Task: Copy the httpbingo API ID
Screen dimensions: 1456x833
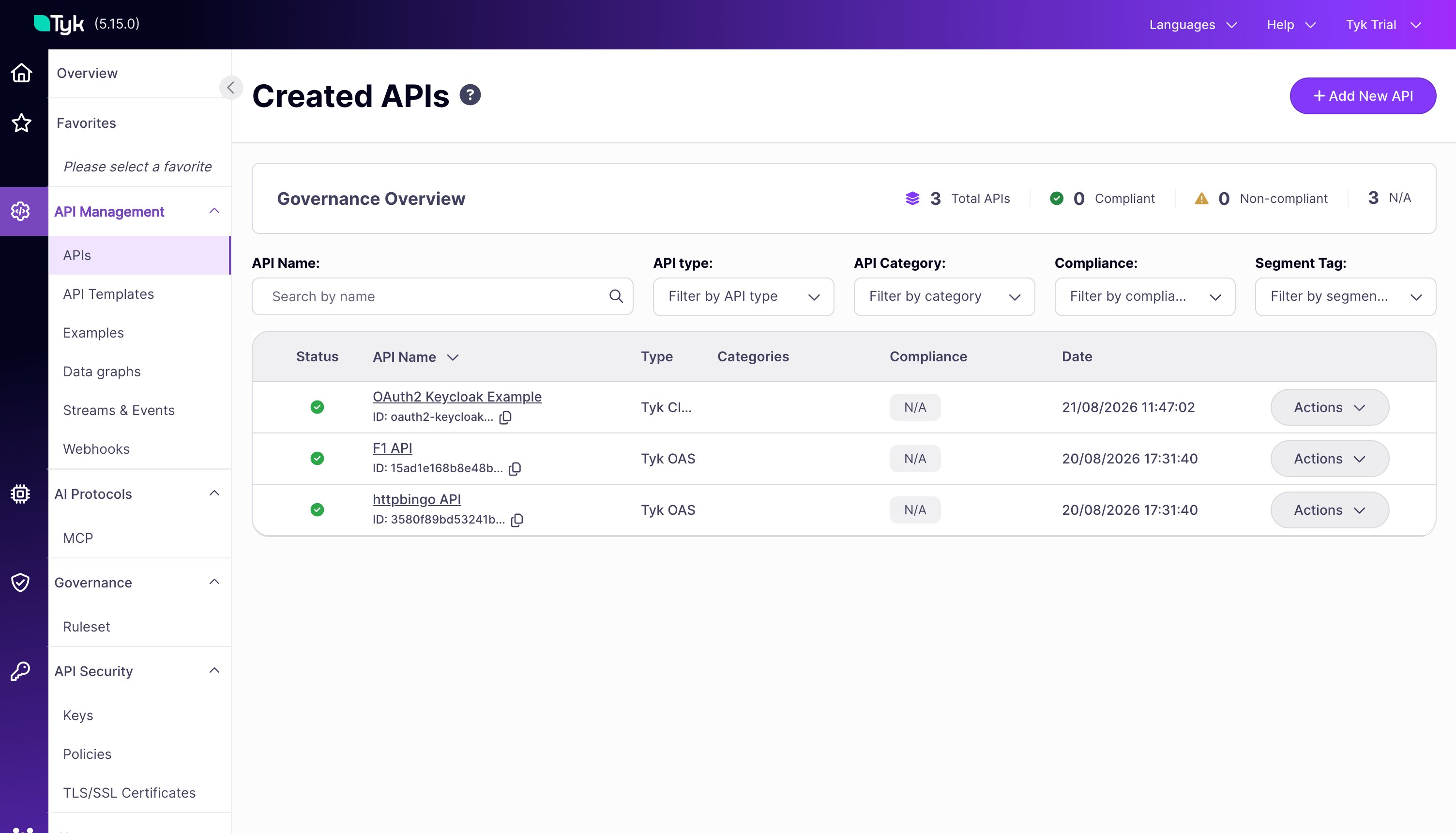Action: [517, 520]
